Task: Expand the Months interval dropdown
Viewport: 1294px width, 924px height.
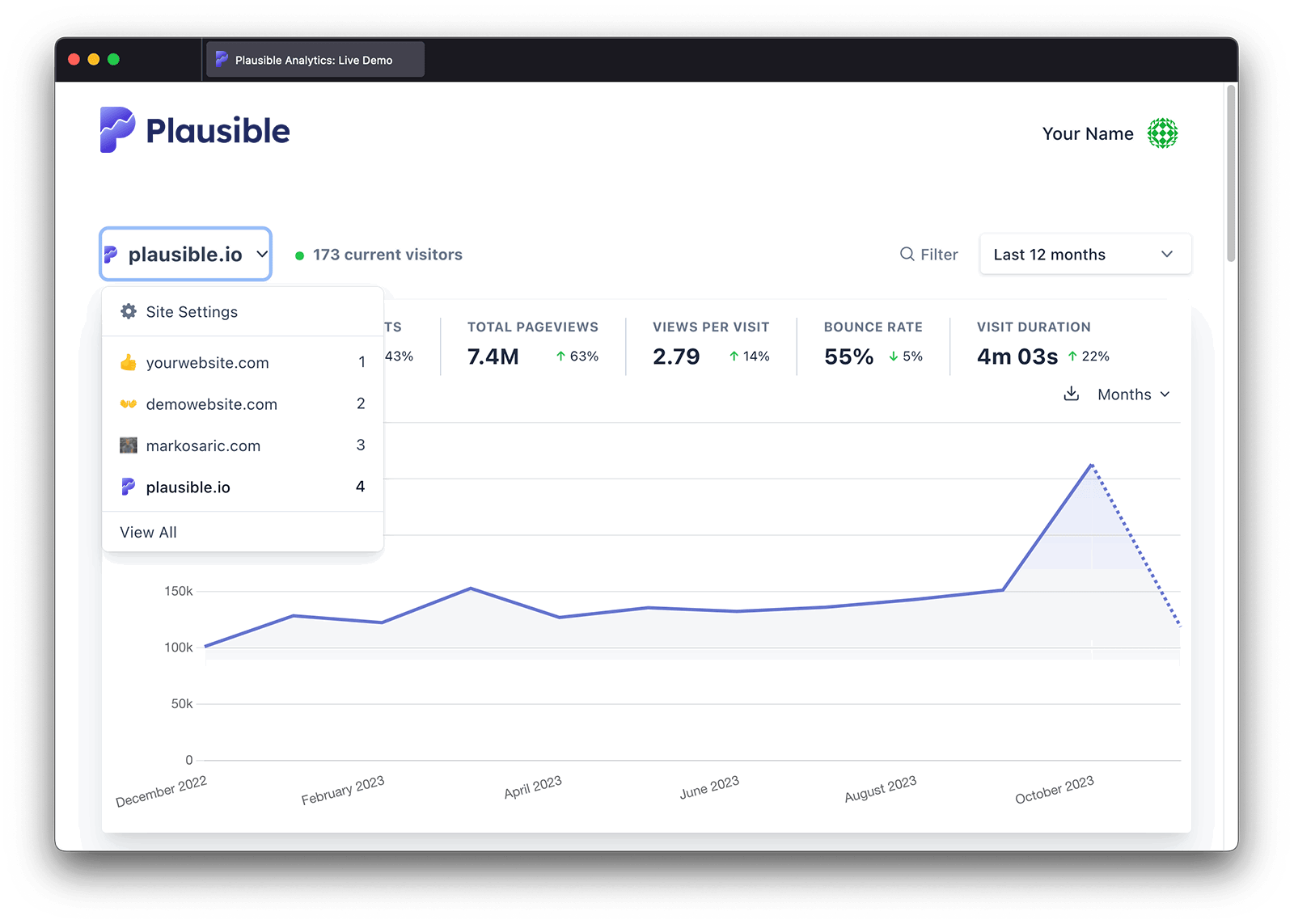Action: [1133, 394]
